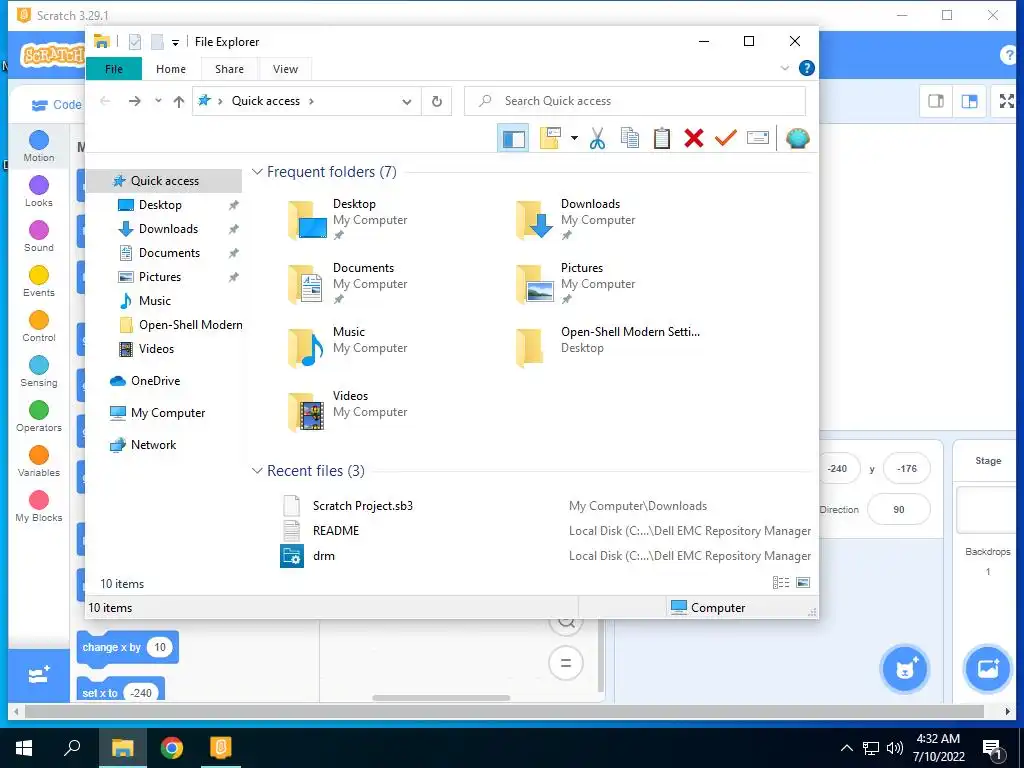
Task: Expand the address bar history dropdown
Action: [407, 102]
